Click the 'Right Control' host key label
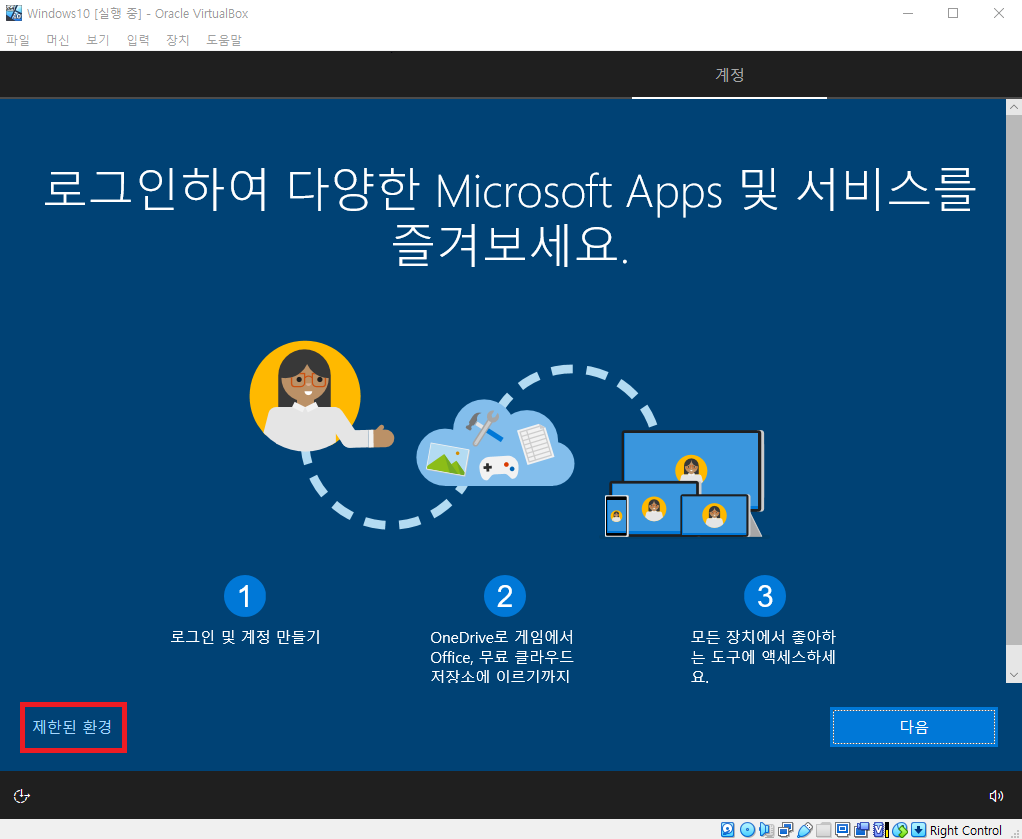Viewport: 1022px width, 839px height. click(x=965, y=830)
